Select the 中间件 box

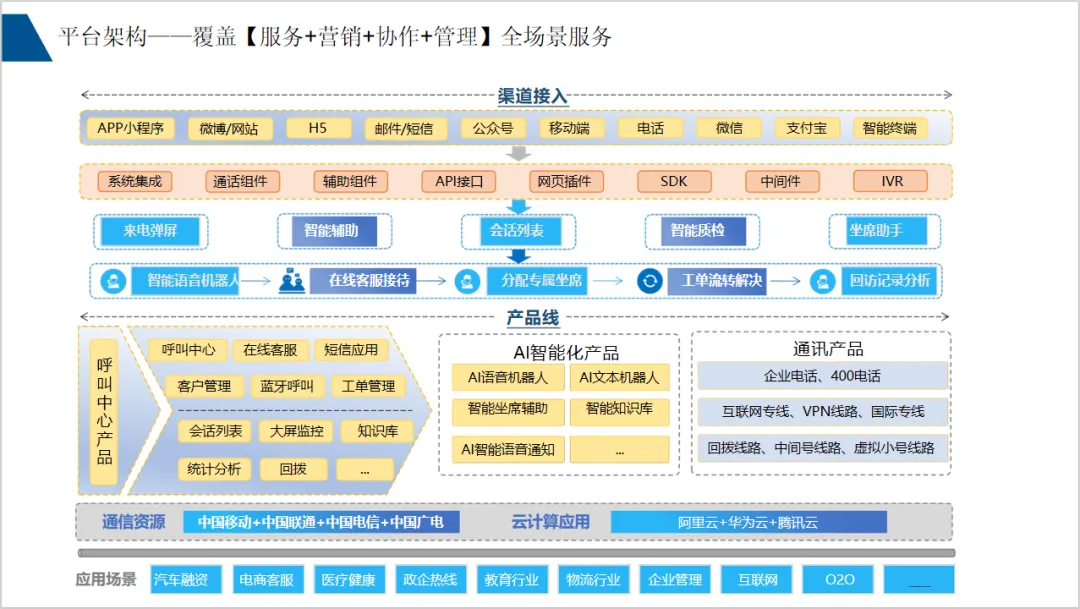point(782,182)
